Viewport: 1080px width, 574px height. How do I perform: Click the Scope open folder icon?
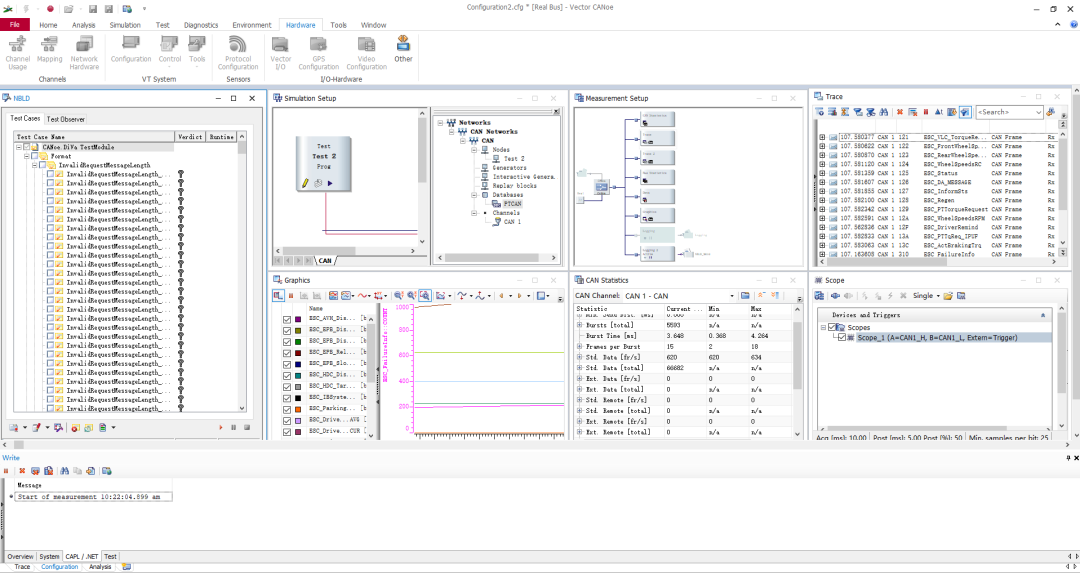pyautogui.click(x=948, y=296)
